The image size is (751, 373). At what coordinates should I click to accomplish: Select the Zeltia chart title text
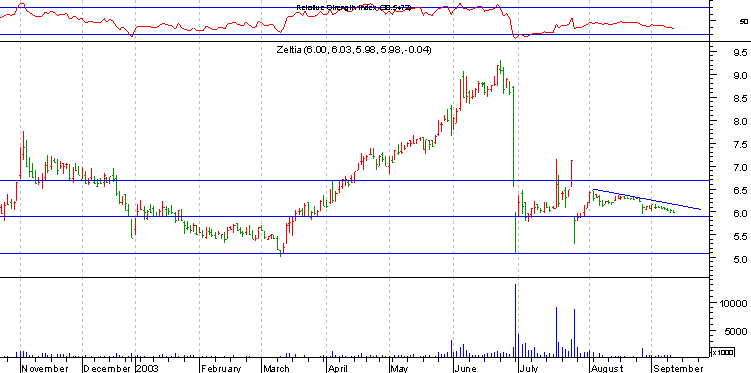(353, 49)
